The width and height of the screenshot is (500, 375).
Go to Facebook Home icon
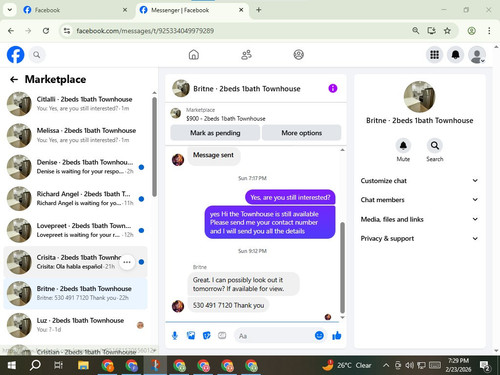pos(194,54)
